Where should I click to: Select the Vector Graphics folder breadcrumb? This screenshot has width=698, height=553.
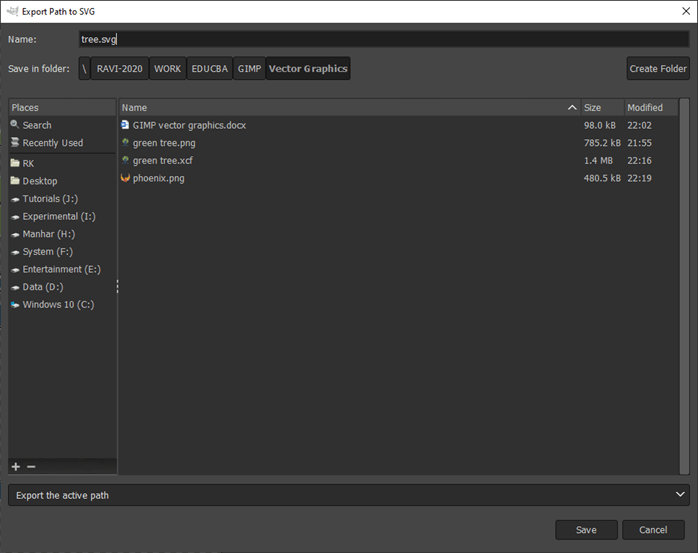(308, 69)
